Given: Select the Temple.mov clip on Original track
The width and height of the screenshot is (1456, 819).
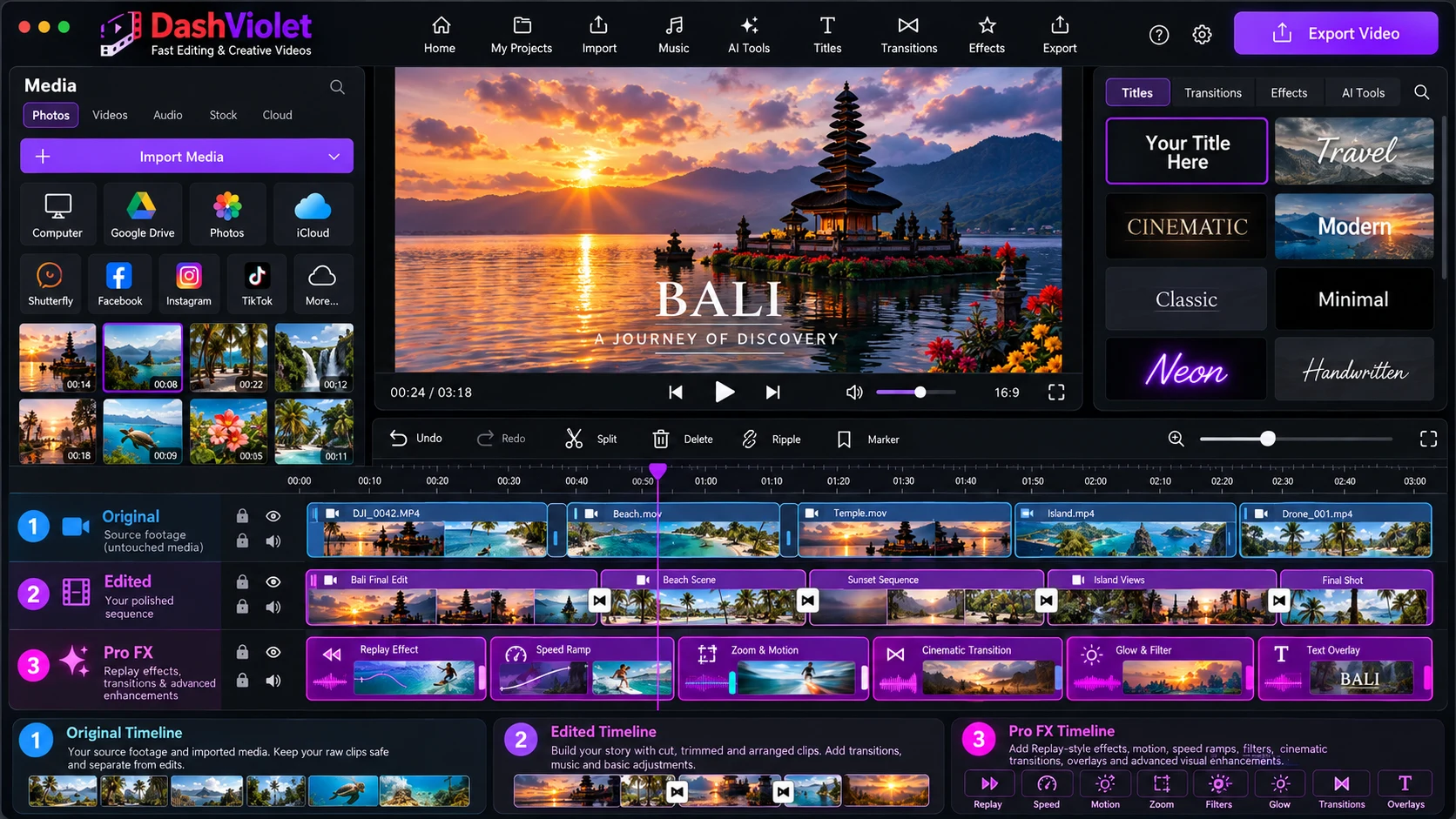Looking at the screenshot, I should click(905, 530).
